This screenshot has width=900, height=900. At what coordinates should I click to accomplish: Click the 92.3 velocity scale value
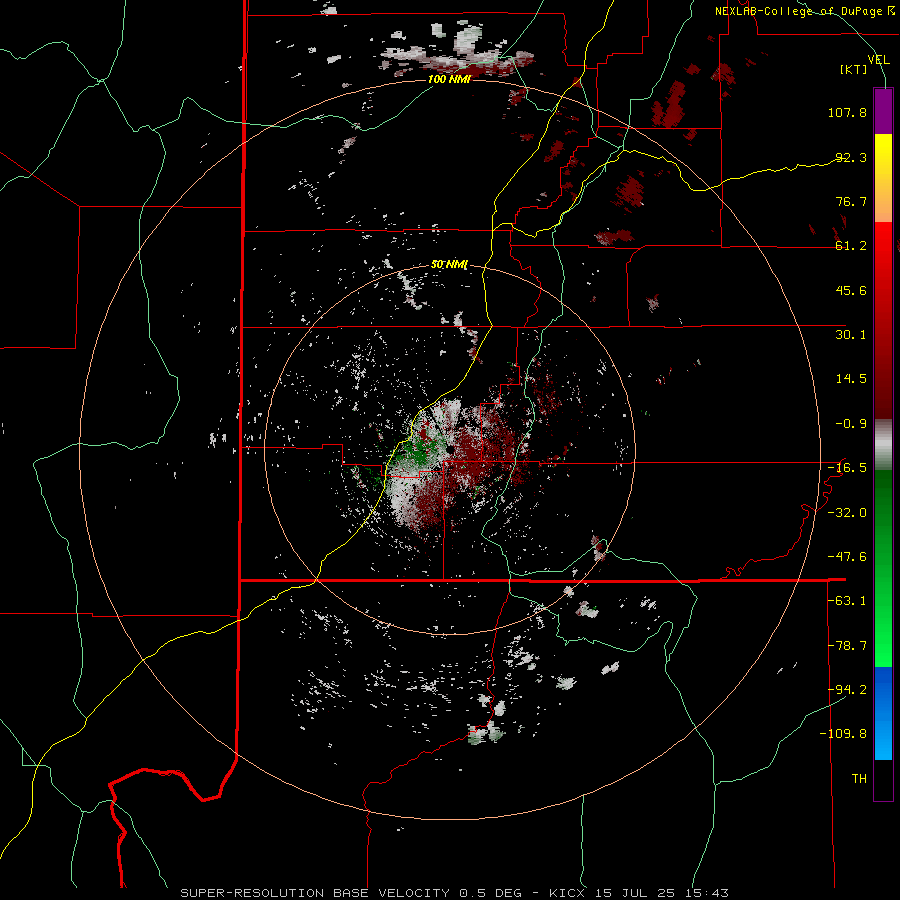851,157
